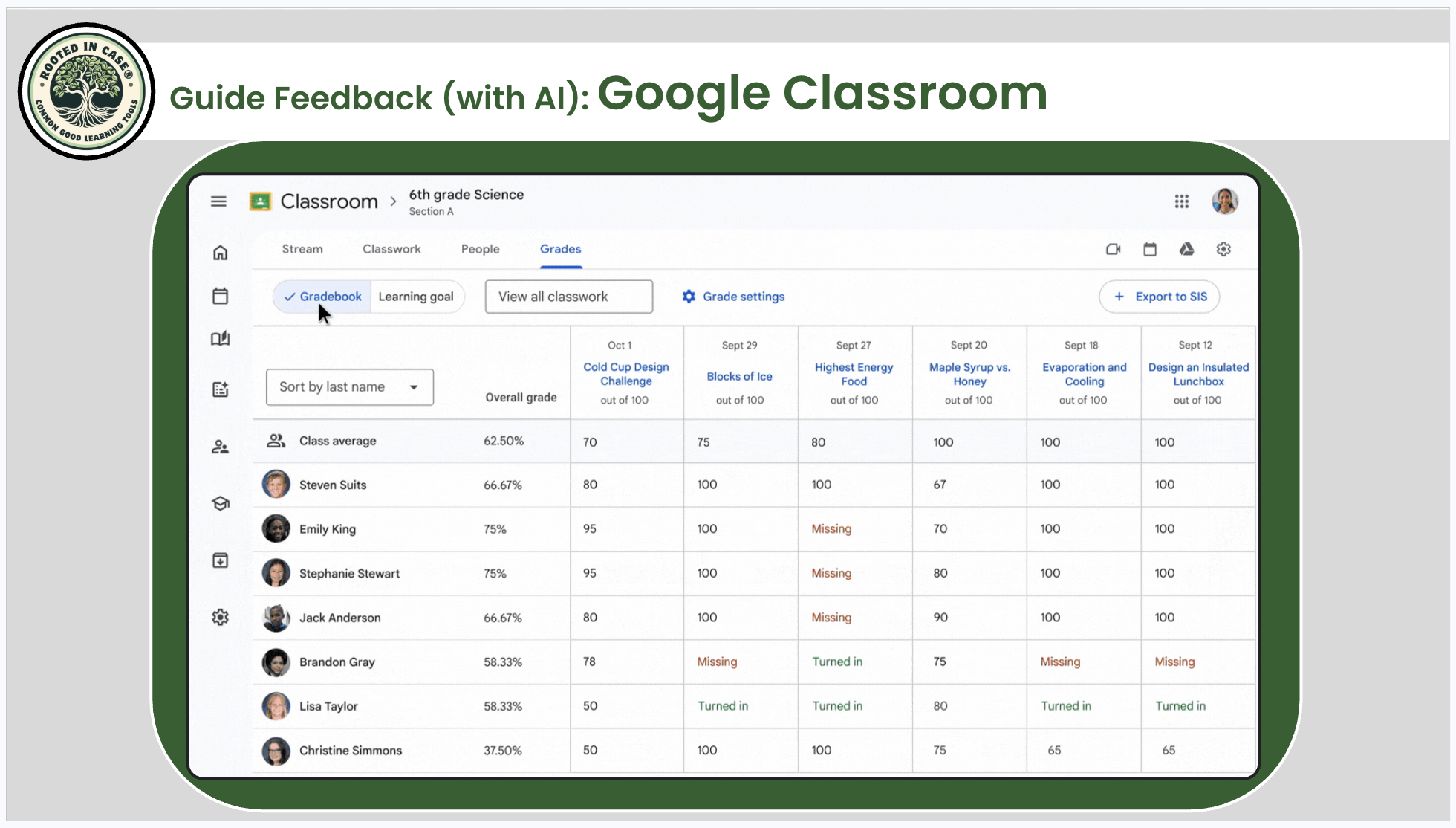Open the to-review checklist sidebar icon
Image resolution: width=1456 pixels, height=828 pixels.
(220, 389)
